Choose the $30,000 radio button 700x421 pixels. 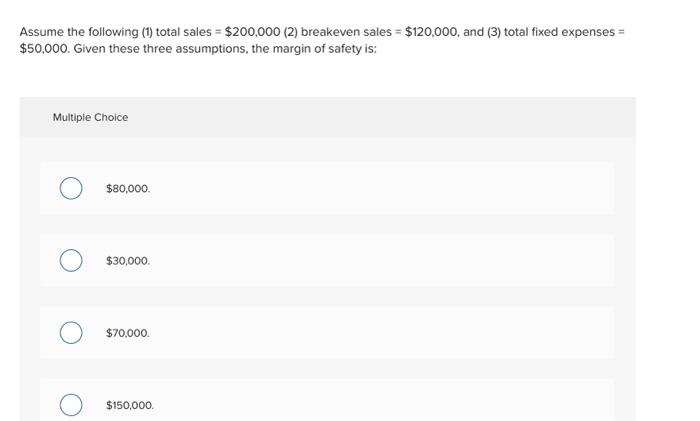point(71,260)
